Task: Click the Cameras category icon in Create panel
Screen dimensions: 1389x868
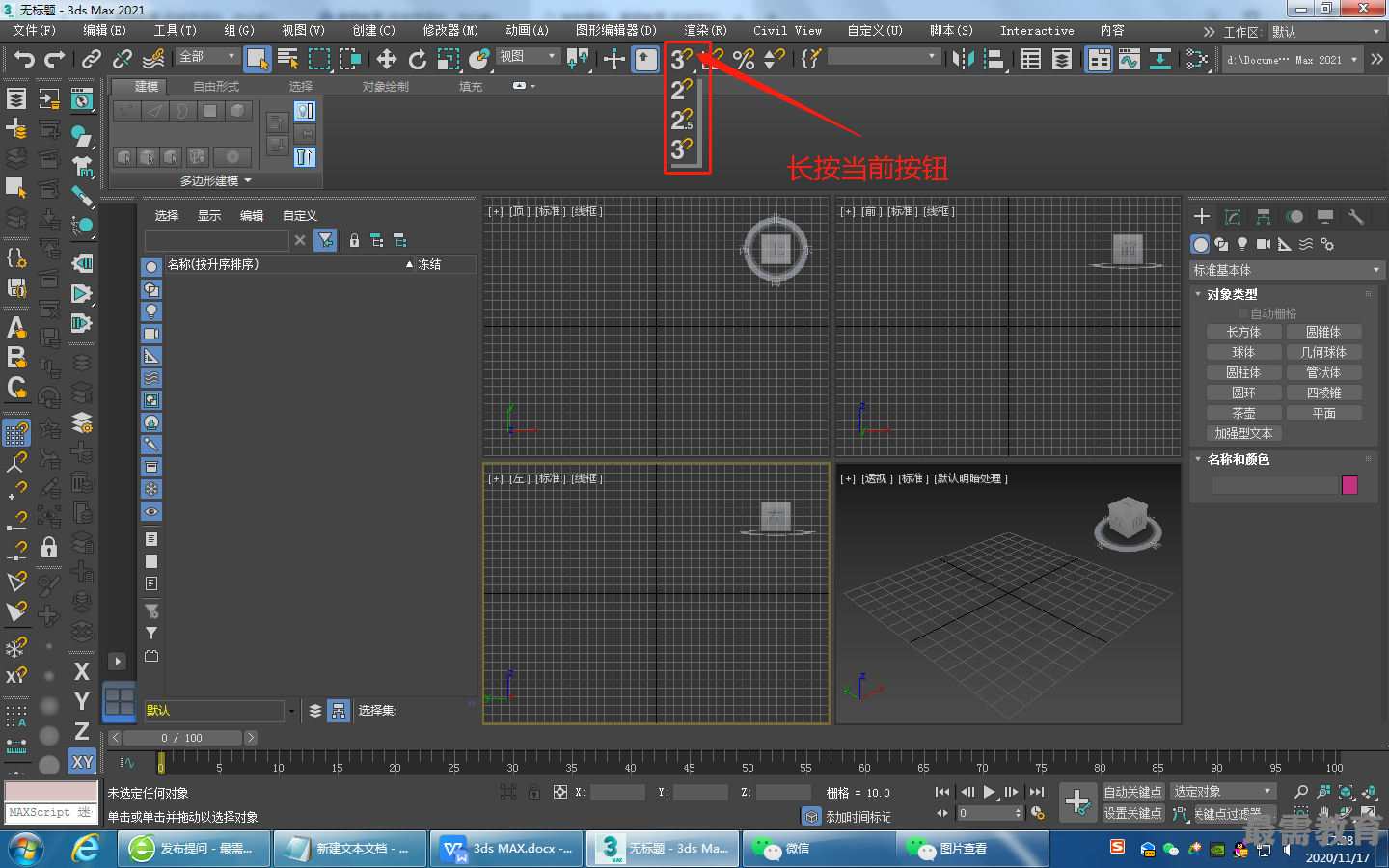Action: pyautogui.click(x=1264, y=244)
